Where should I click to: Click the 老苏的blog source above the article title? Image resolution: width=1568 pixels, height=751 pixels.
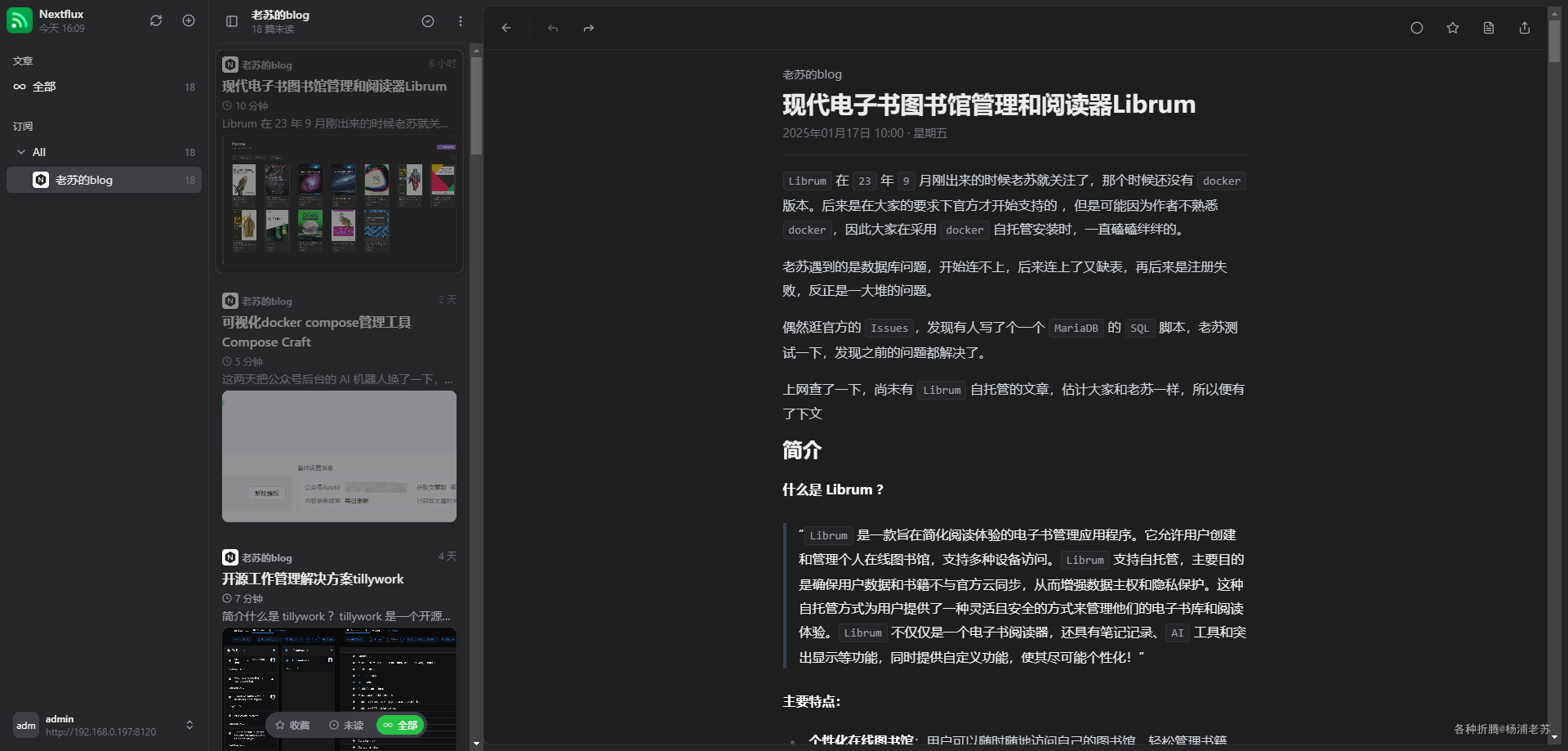point(812,74)
